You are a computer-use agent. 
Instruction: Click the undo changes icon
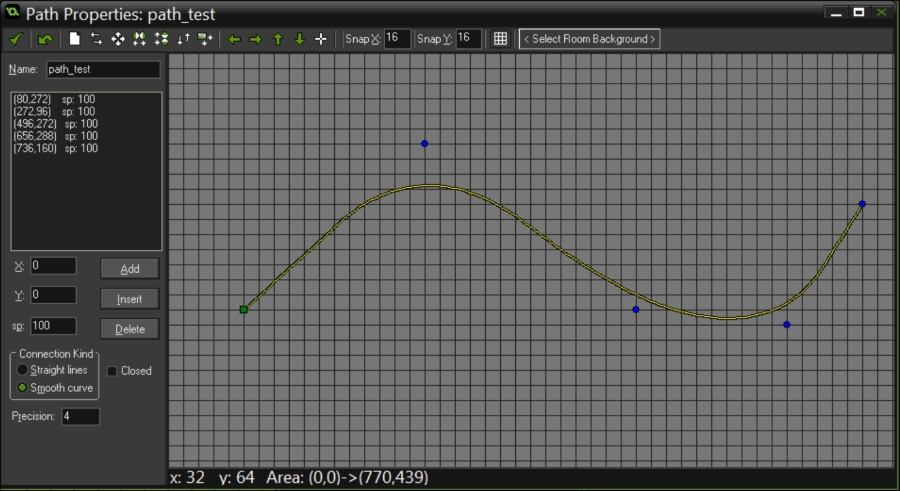(45, 39)
